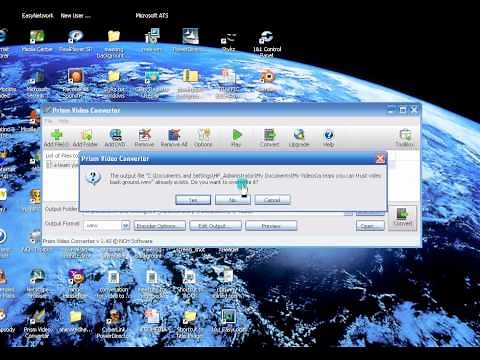This screenshot has height=360, width=480.
Task: Select the Prism Video Converter desktop shortcut
Action: [37, 324]
